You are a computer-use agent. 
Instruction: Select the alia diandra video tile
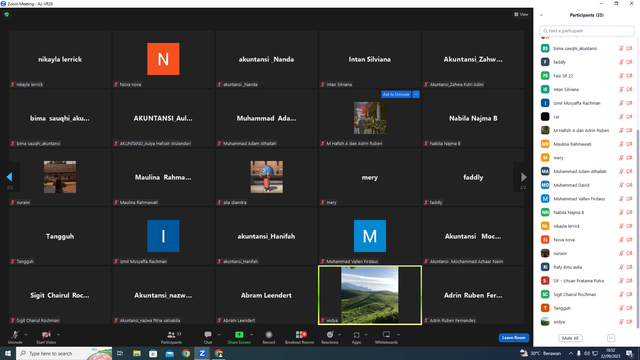(267, 177)
